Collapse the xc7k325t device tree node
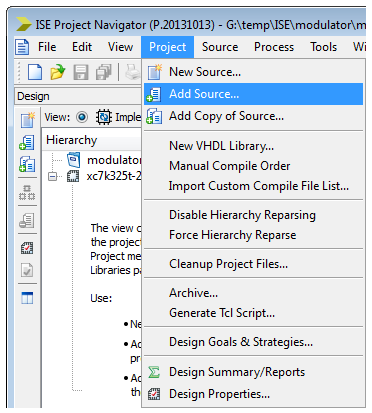The height and width of the screenshot is (413, 372). coord(52,176)
